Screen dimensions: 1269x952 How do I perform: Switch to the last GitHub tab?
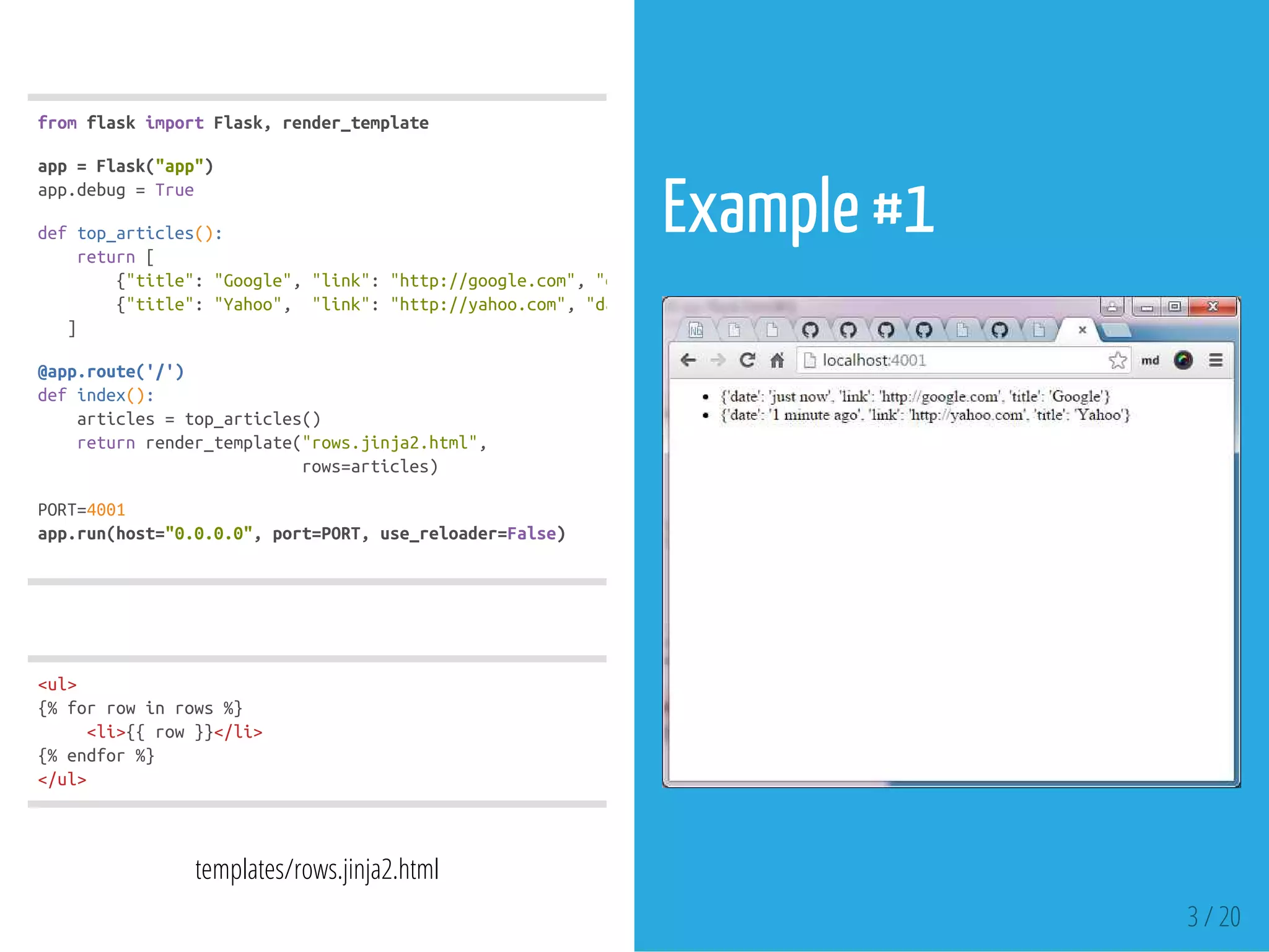click(999, 330)
